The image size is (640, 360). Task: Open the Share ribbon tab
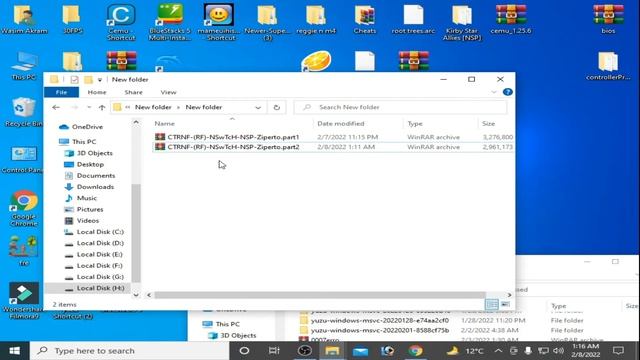coord(133,92)
